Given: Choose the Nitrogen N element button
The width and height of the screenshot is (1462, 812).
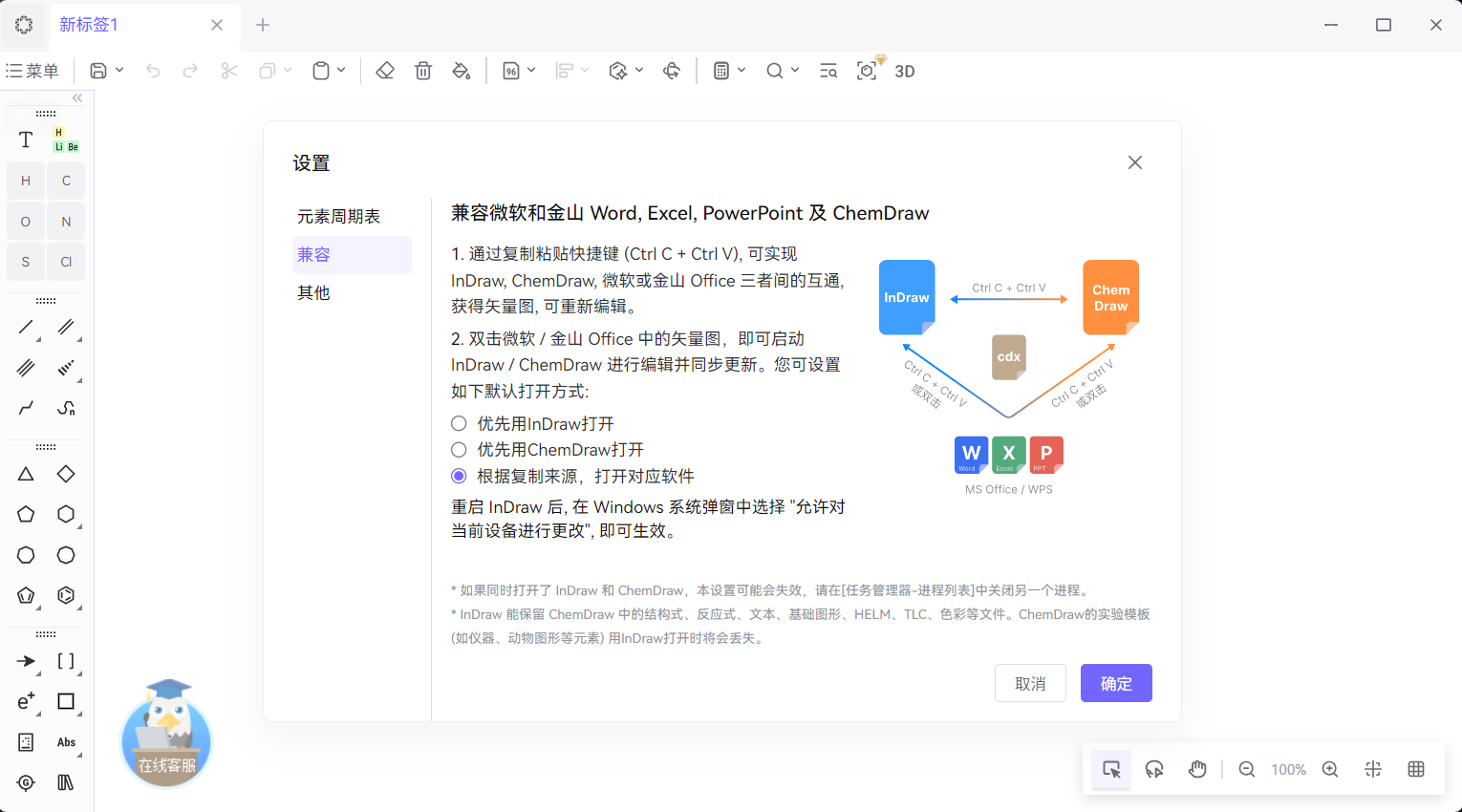Looking at the screenshot, I should tap(66, 222).
